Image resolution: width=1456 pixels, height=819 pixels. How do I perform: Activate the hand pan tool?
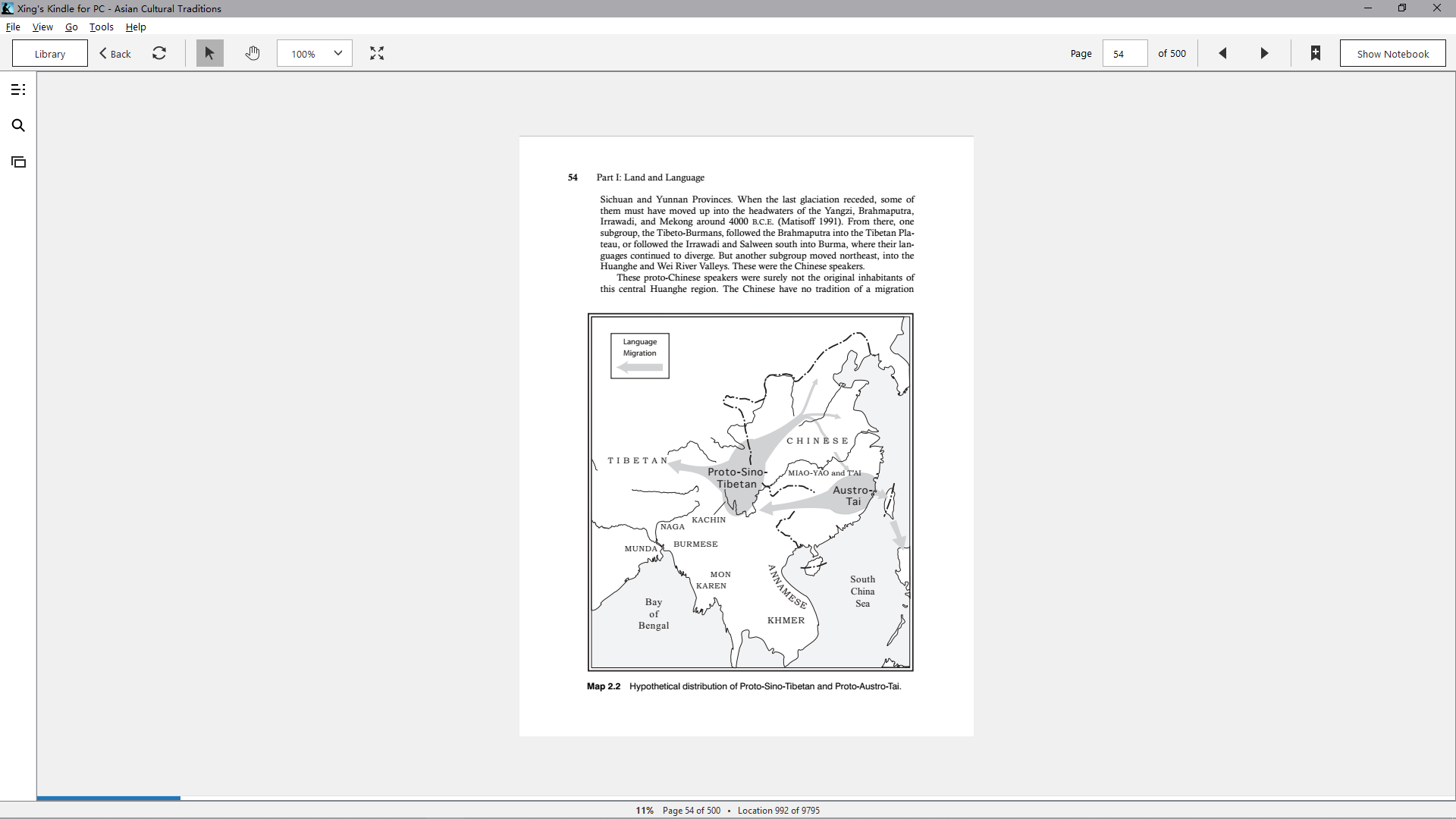(253, 53)
